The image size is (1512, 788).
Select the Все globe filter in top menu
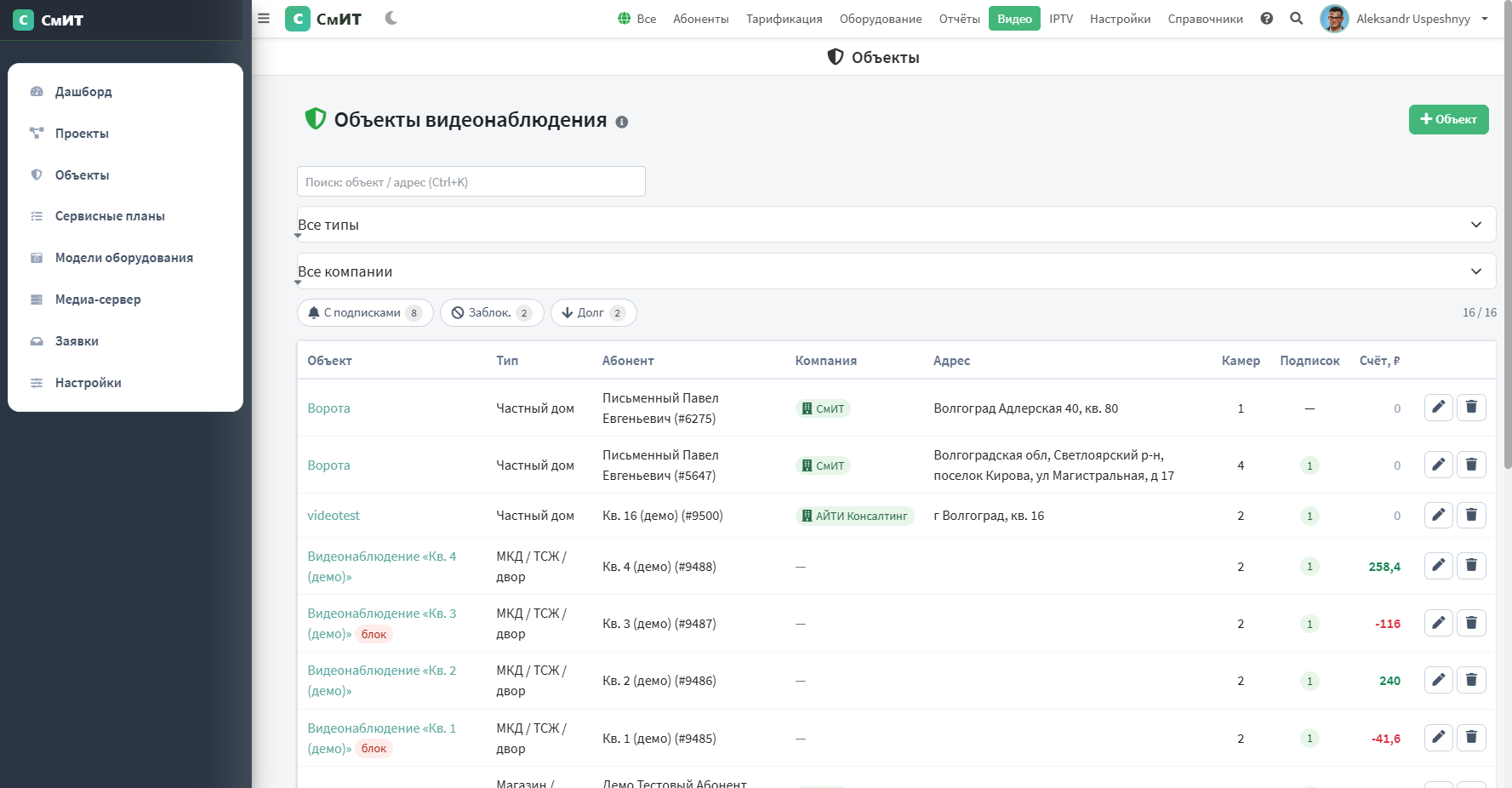click(x=637, y=19)
